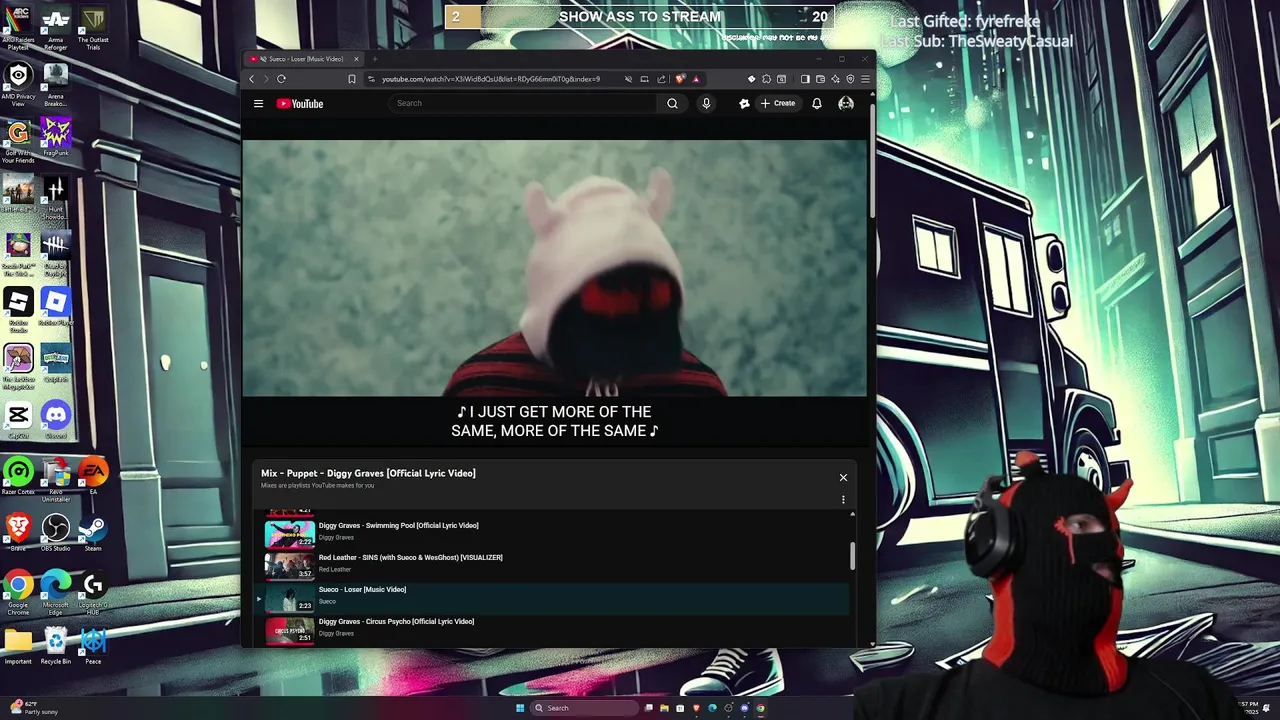Open File Explorer from the taskbar
1280x720 pixels.
coord(664,708)
